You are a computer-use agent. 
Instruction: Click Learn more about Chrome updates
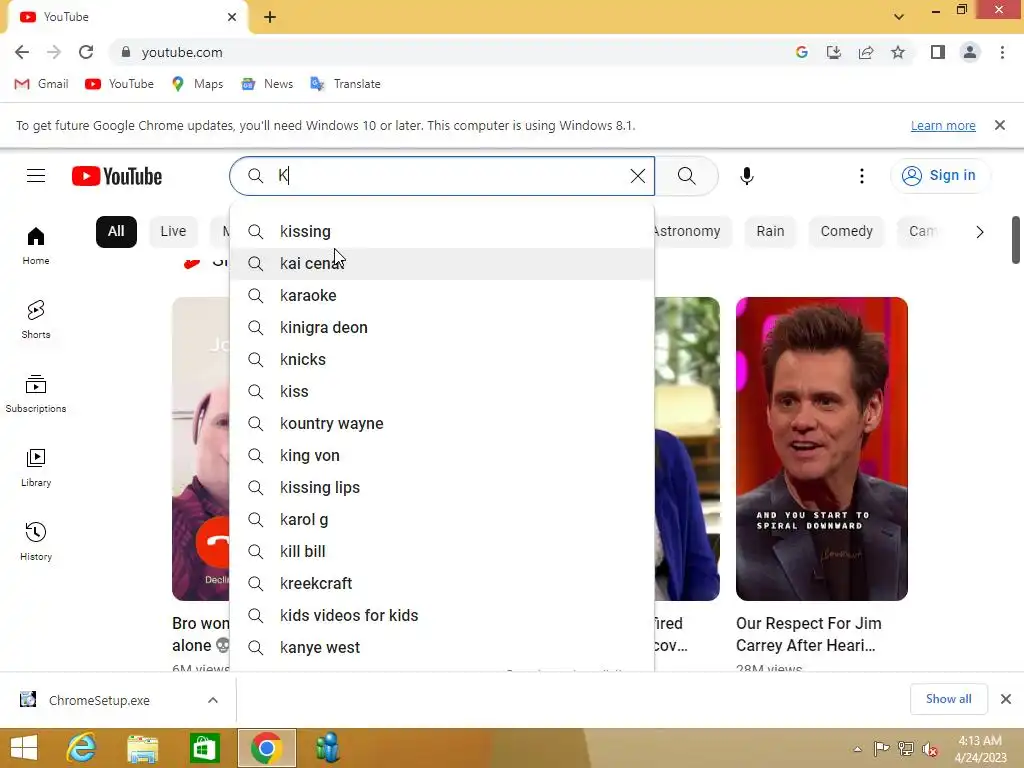pos(943,125)
